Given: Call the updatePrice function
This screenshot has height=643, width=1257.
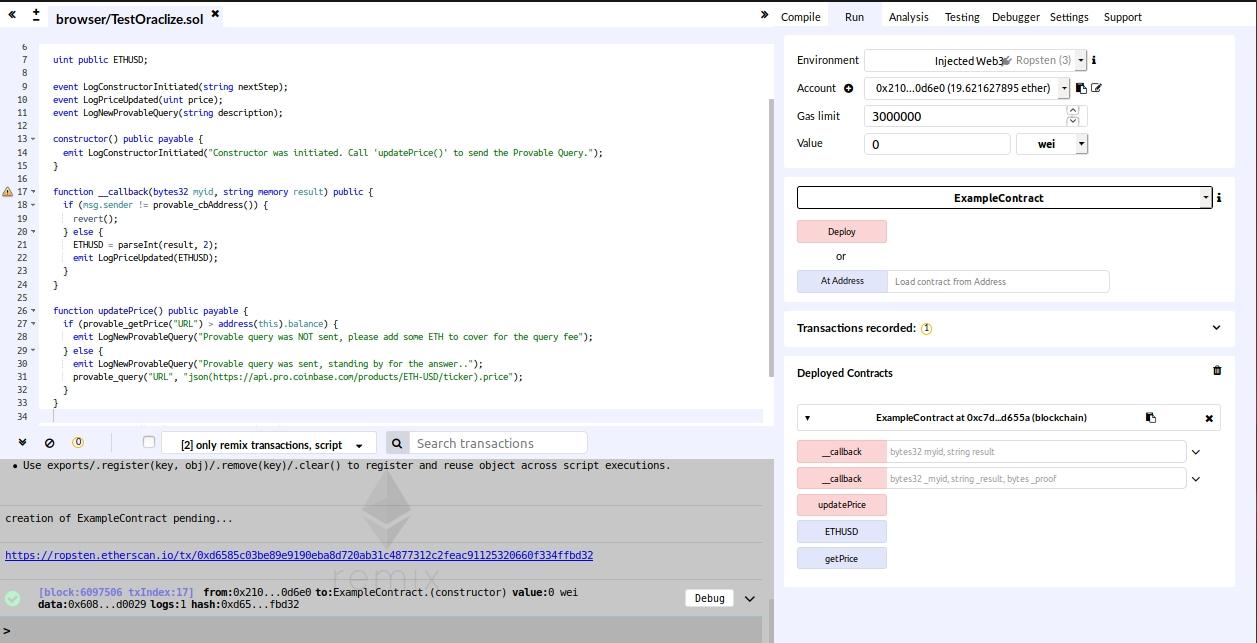Looking at the screenshot, I should [842, 505].
